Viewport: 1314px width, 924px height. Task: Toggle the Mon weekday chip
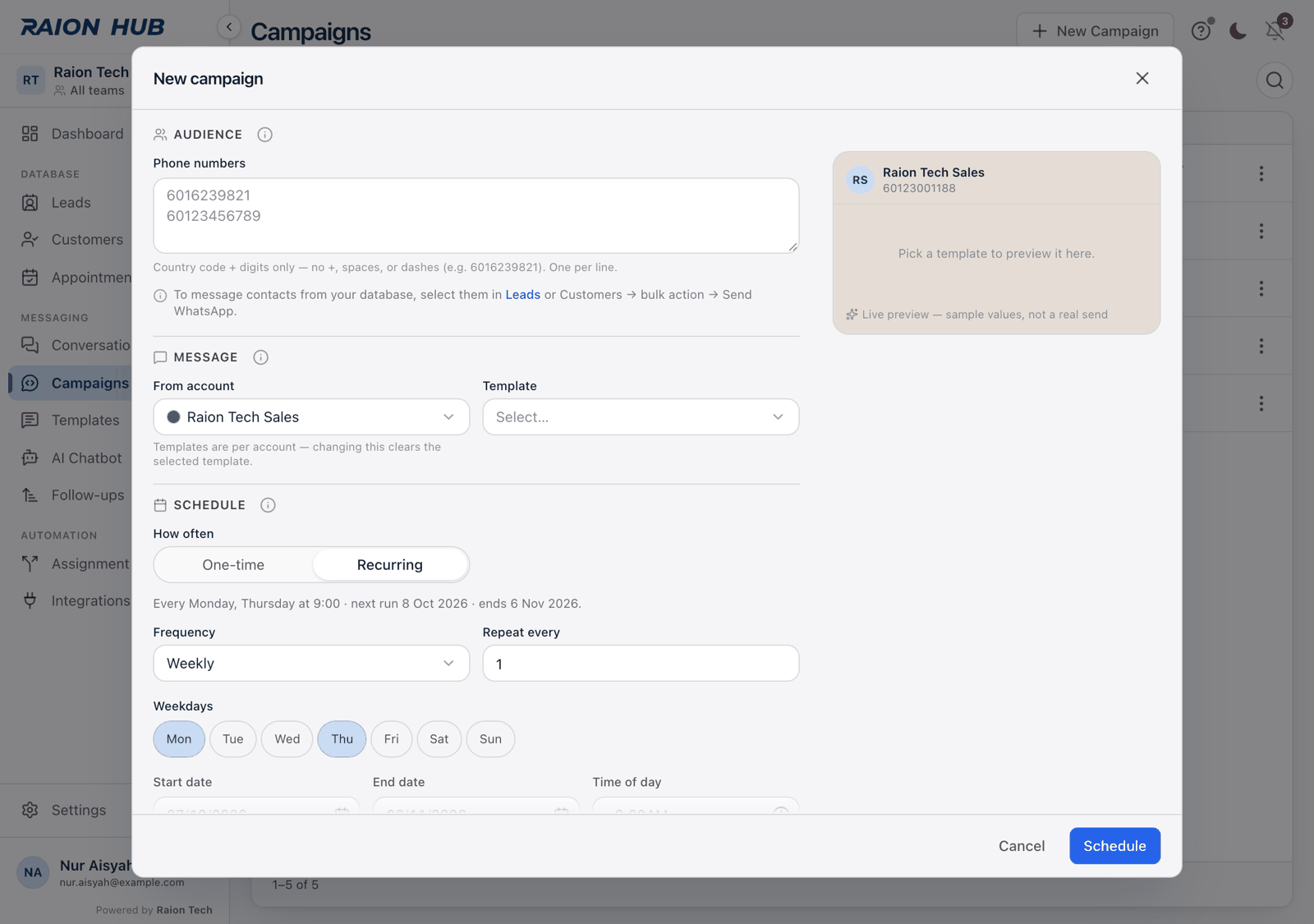[179, 739]
